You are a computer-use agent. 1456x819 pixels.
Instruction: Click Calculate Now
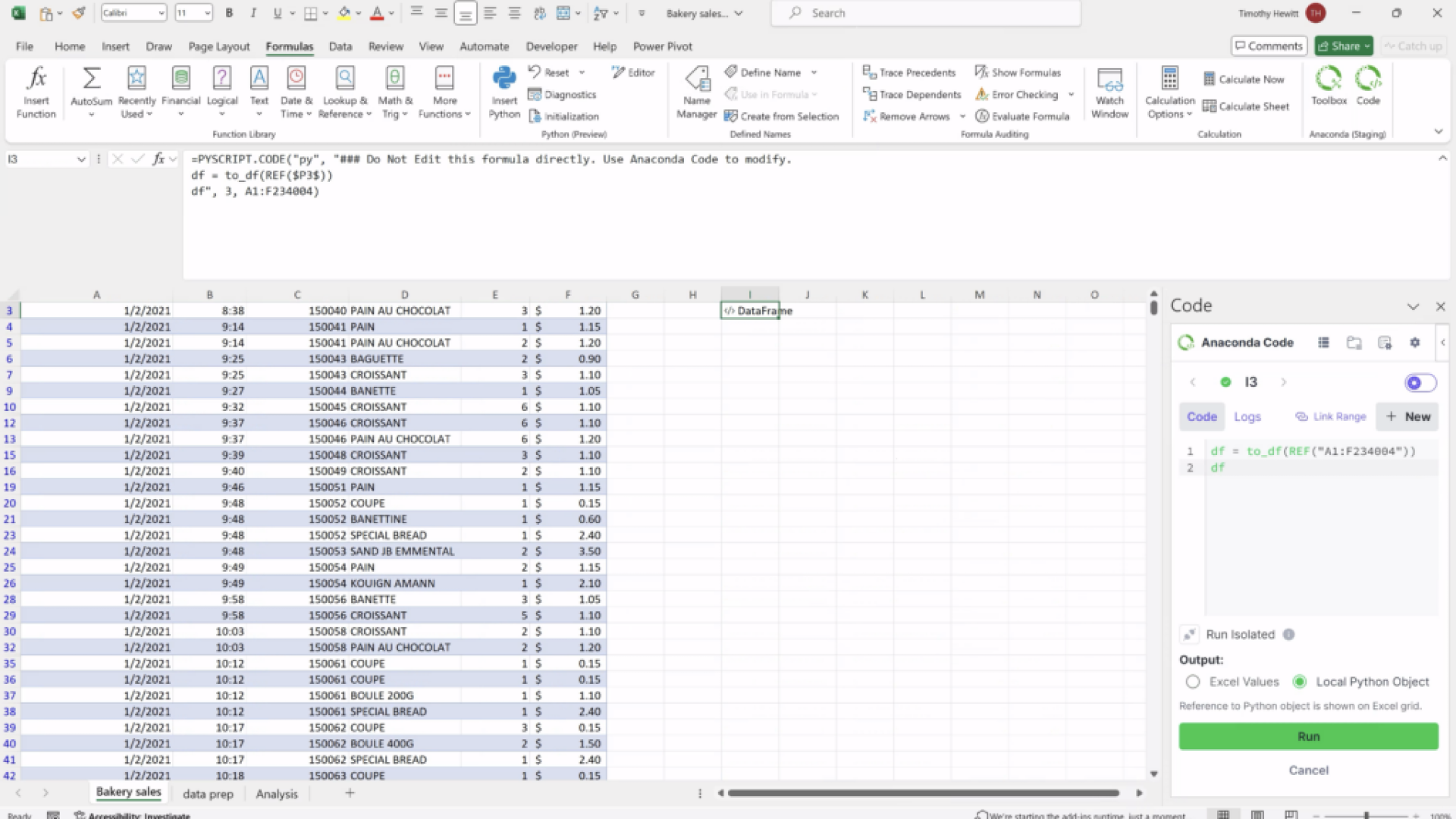pos(1244,80)
